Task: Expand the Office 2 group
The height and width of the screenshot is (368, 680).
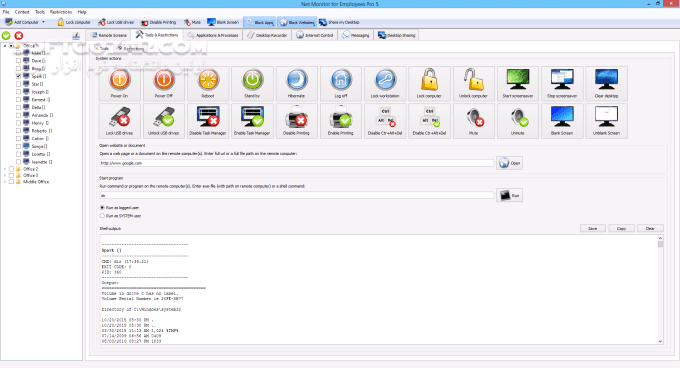Action: 5,169
